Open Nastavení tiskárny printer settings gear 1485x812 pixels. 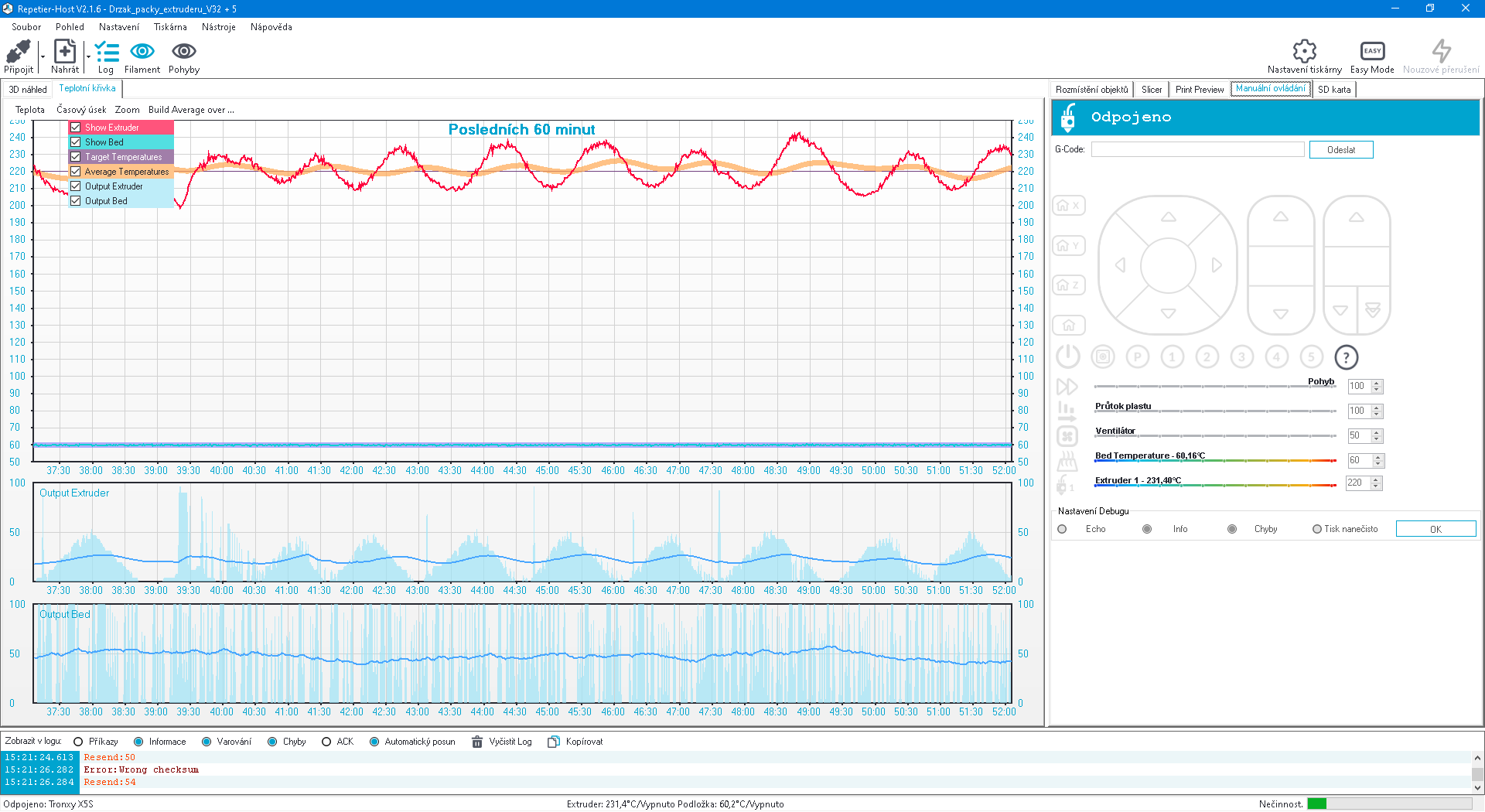[1304, 52]
